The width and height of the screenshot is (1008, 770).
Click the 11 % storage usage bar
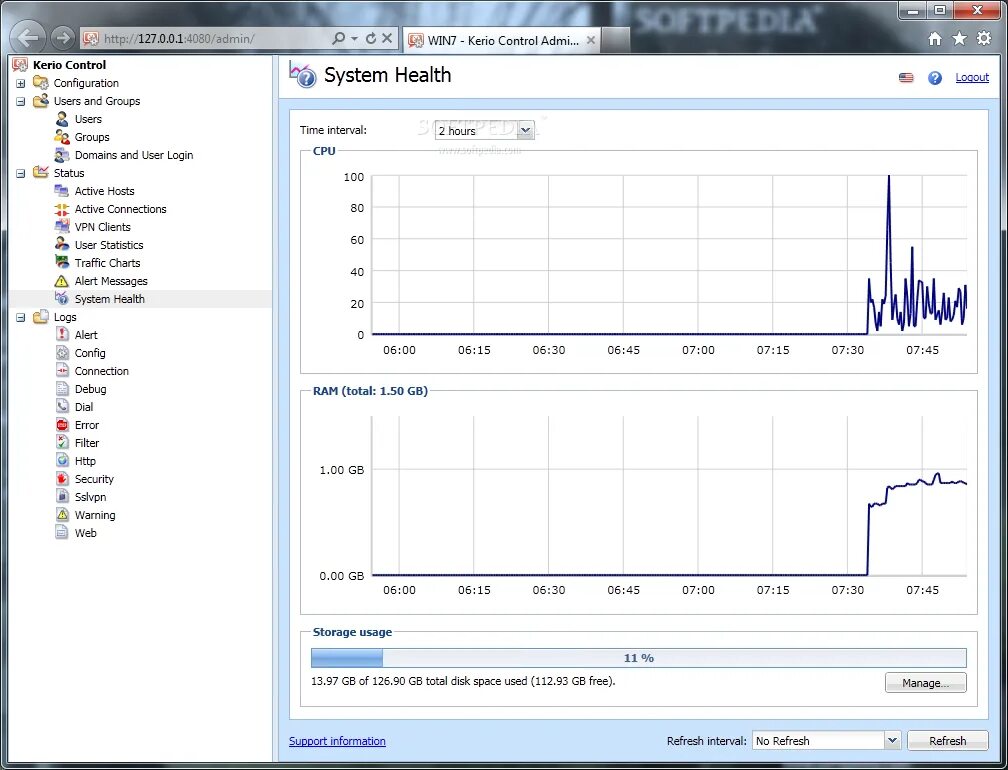pyautogui.click(x=638, y=658)
